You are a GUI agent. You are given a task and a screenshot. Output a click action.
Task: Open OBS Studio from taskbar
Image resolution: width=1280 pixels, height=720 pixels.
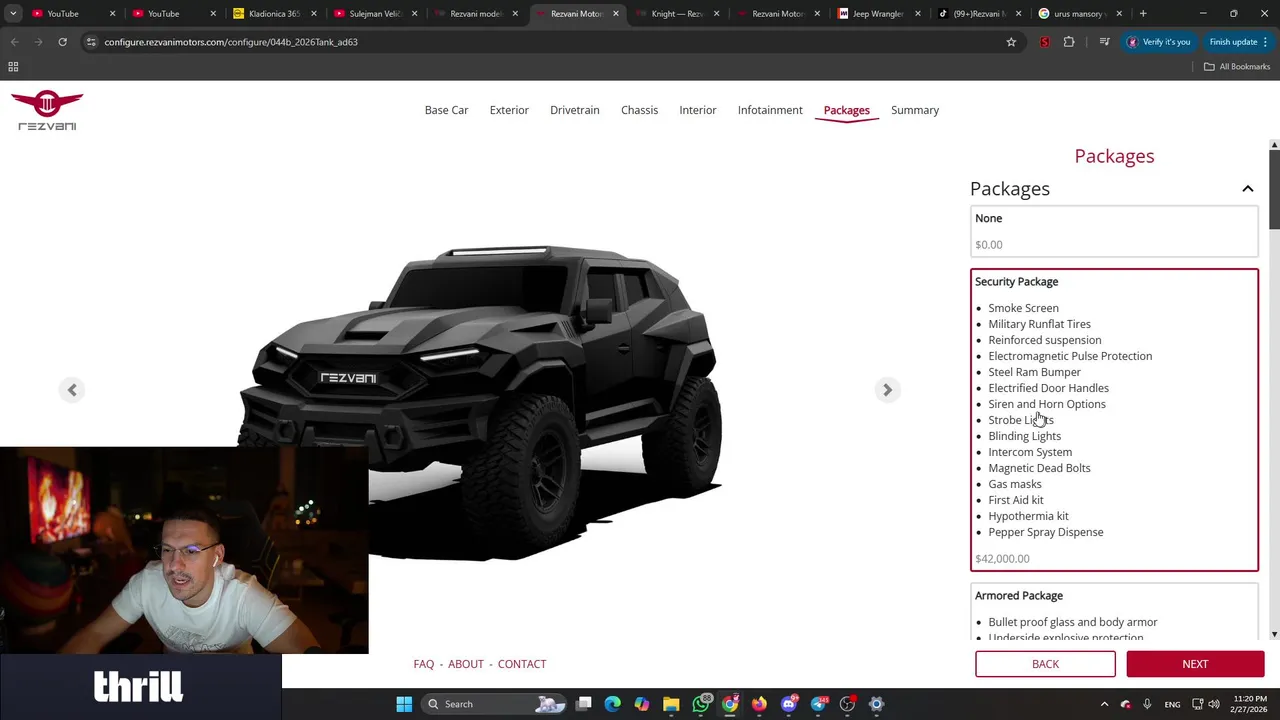[848, 704]
